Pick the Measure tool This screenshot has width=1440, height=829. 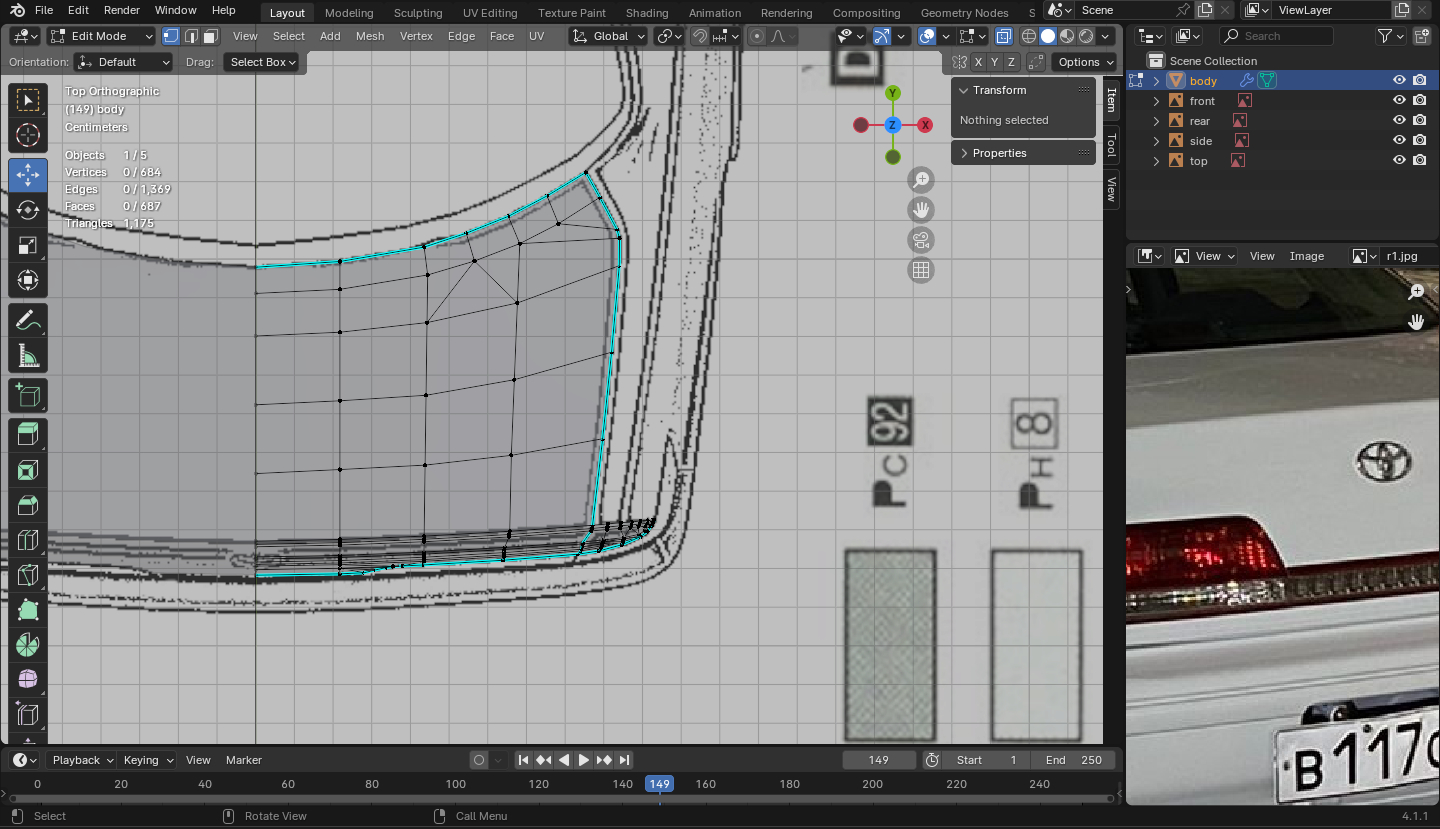click(28, 356)
